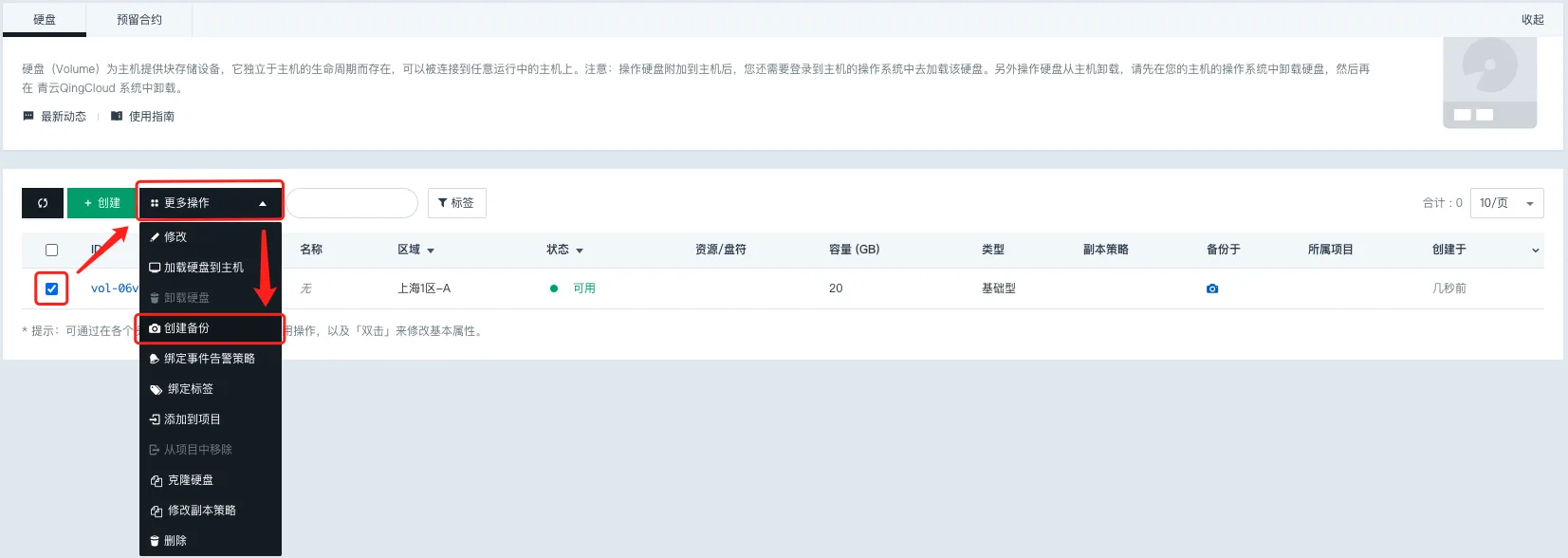Click the 标签 filter button
1568x558 pixels.
click(457, 203)
